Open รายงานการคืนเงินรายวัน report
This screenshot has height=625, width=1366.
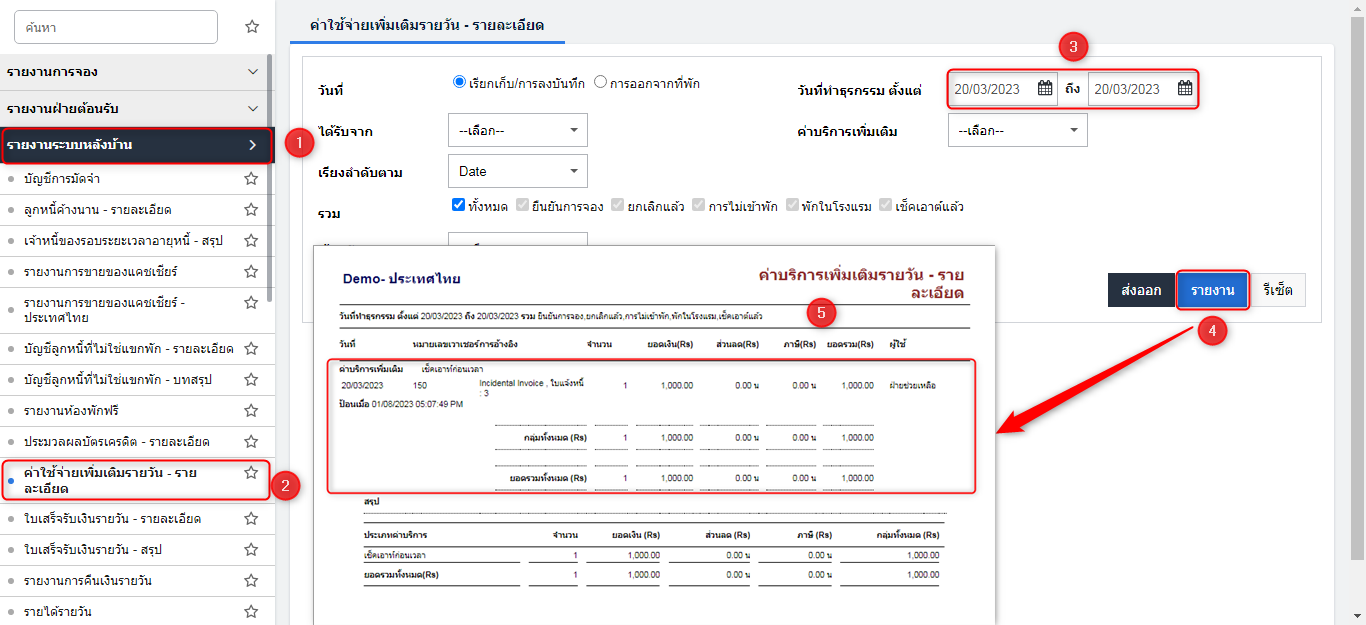click(88, 581)
